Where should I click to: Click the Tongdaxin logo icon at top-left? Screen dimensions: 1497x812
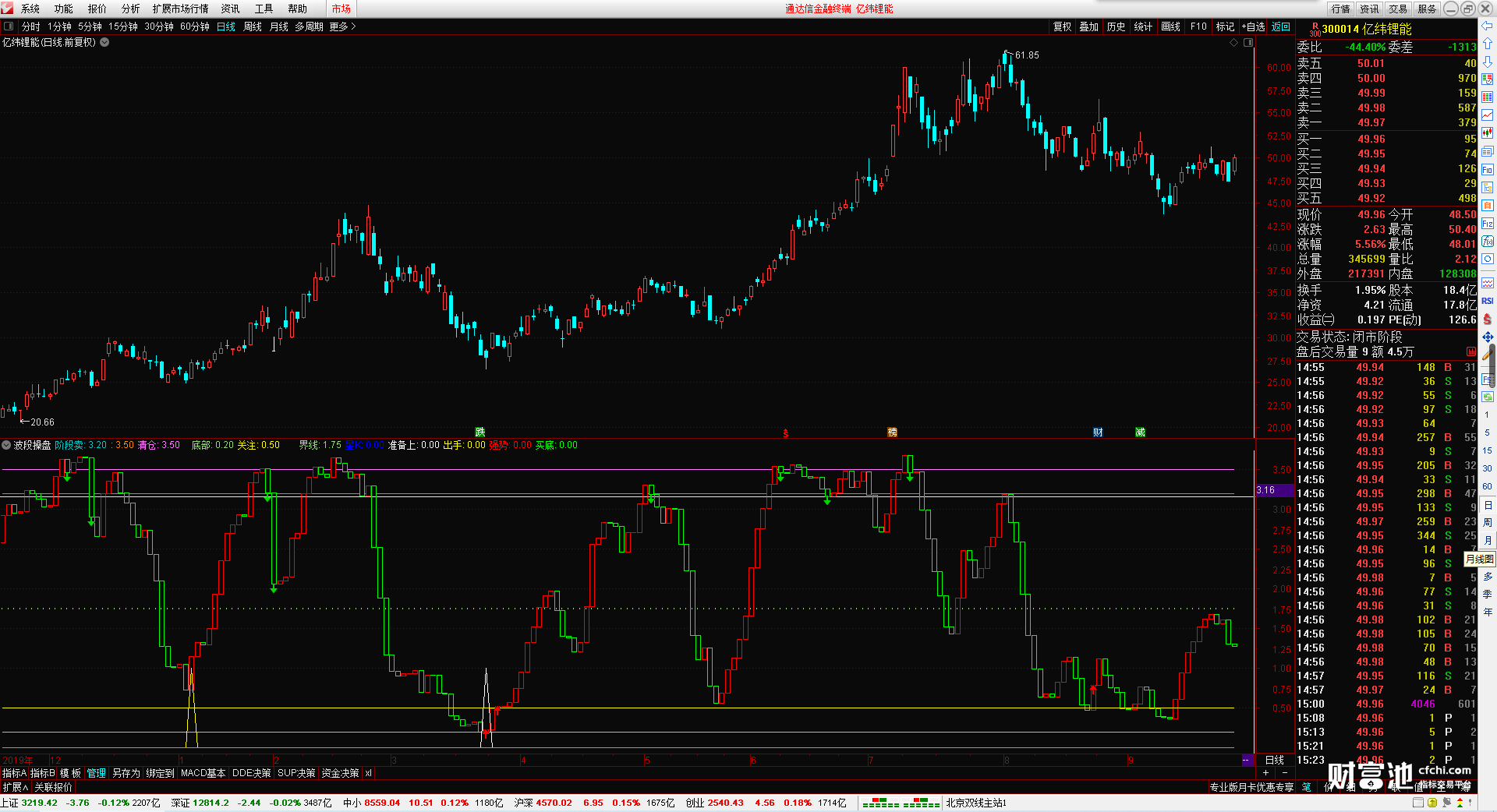[x=8, y=9]
